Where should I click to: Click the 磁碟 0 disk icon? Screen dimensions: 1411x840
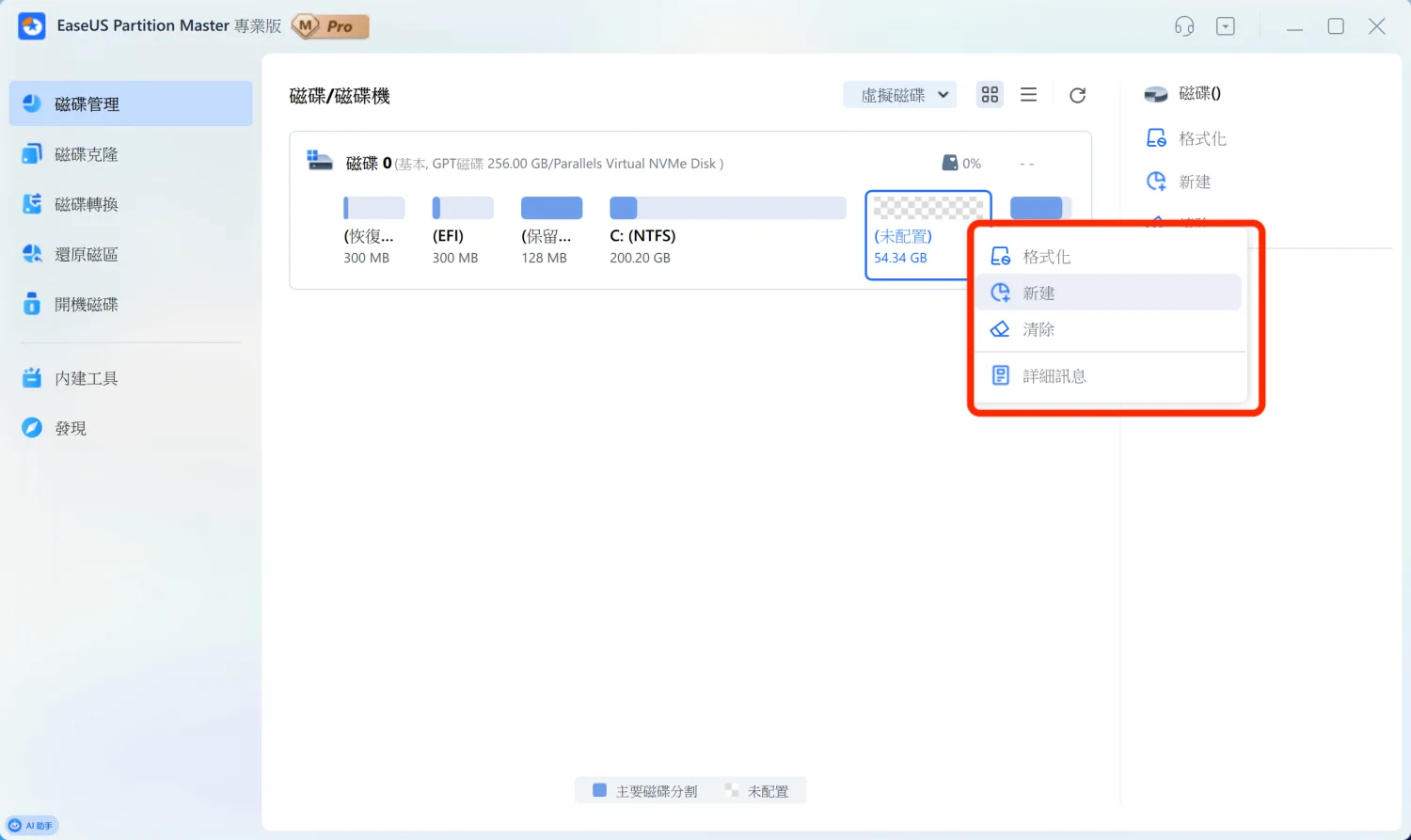[x=320, y=161]
